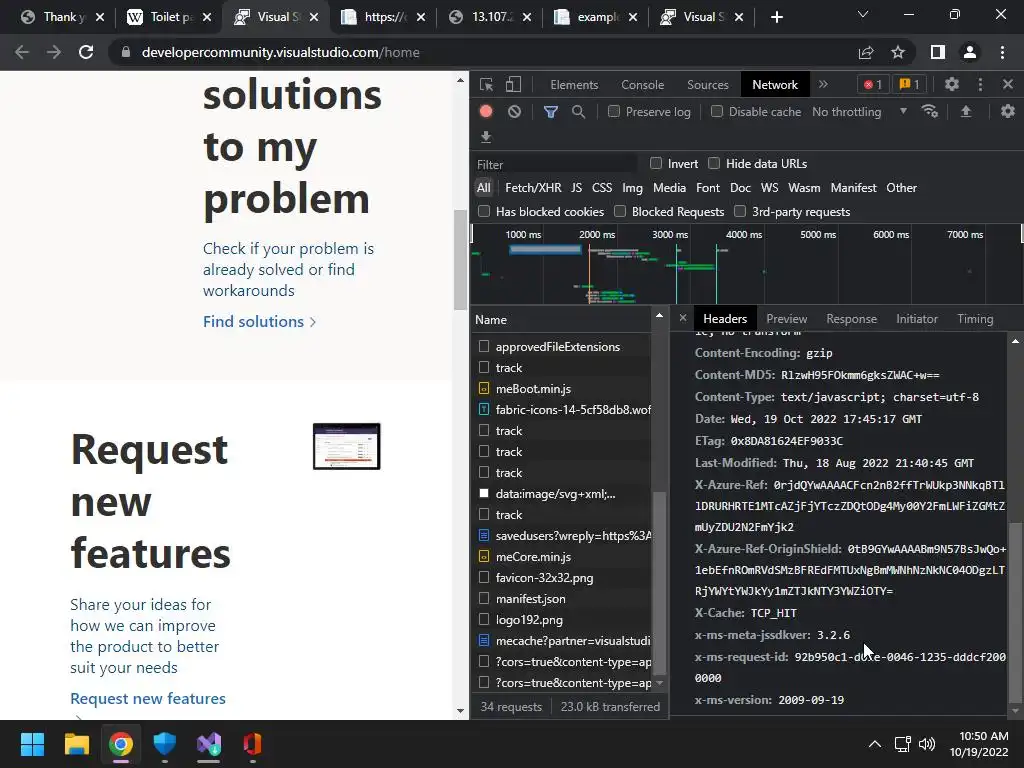The width and height of the screenshot is (1024, 768).
Task: Switch to Elements panel tab
Action: coord(574,84)
